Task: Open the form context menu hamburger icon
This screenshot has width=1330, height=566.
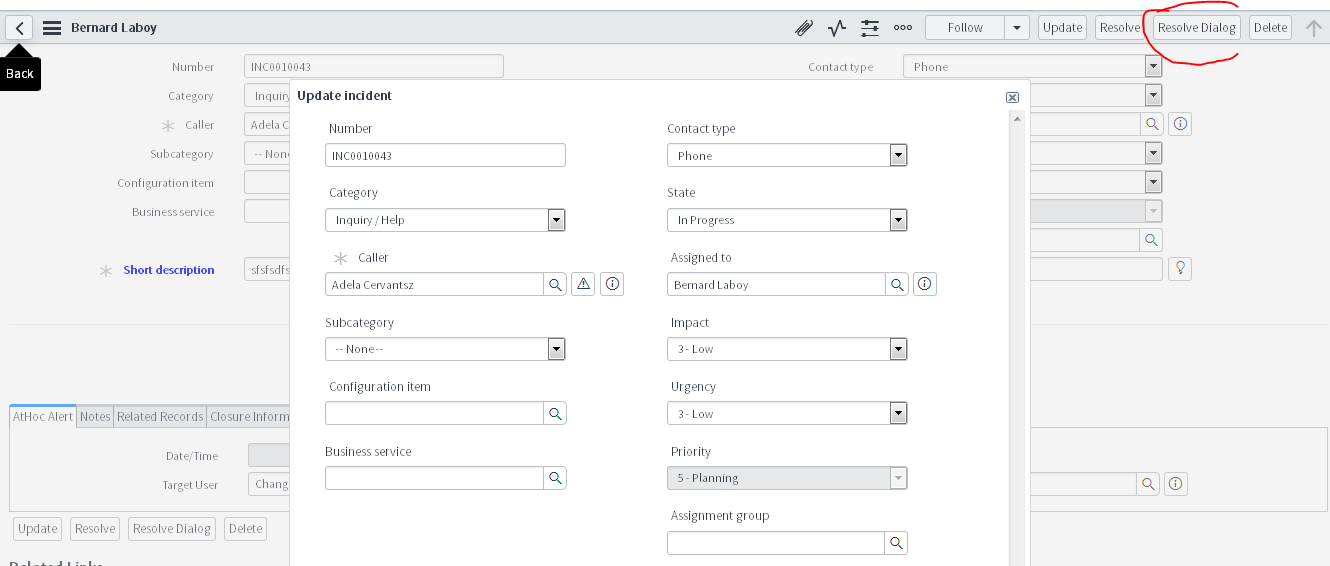Action: click(x=52, y=28)
